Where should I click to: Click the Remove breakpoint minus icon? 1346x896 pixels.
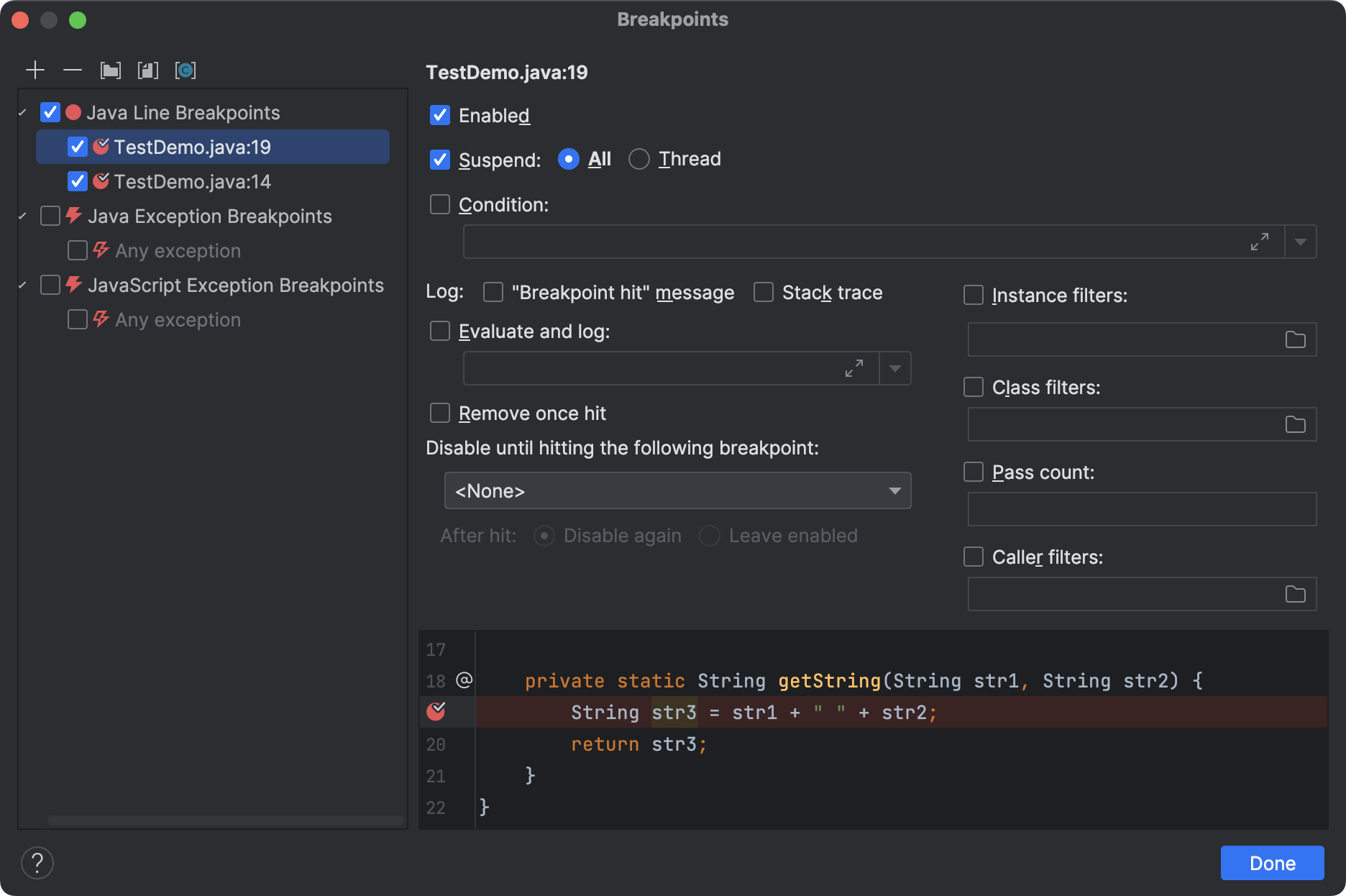pyautogui.click(x=73, y=70)
